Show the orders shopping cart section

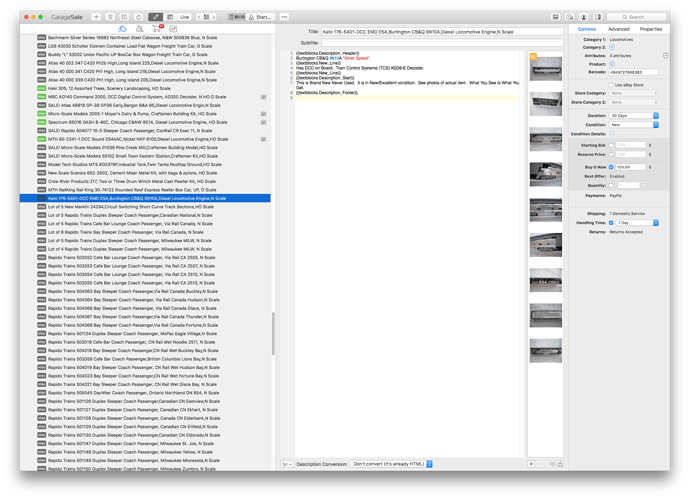(x=157, y=29)
